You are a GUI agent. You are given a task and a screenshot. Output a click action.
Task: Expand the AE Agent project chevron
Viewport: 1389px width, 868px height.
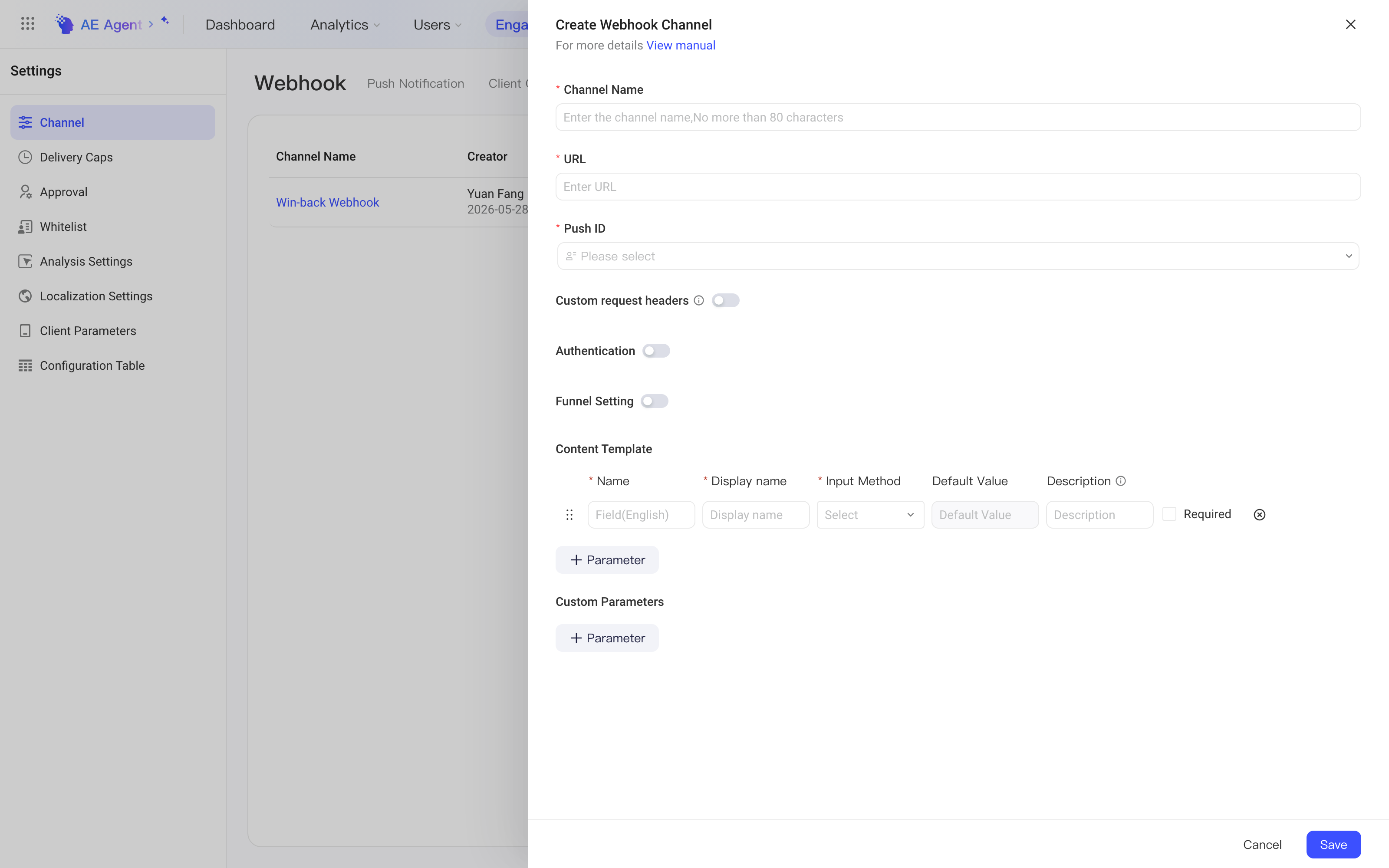click(x=151, y=24)
